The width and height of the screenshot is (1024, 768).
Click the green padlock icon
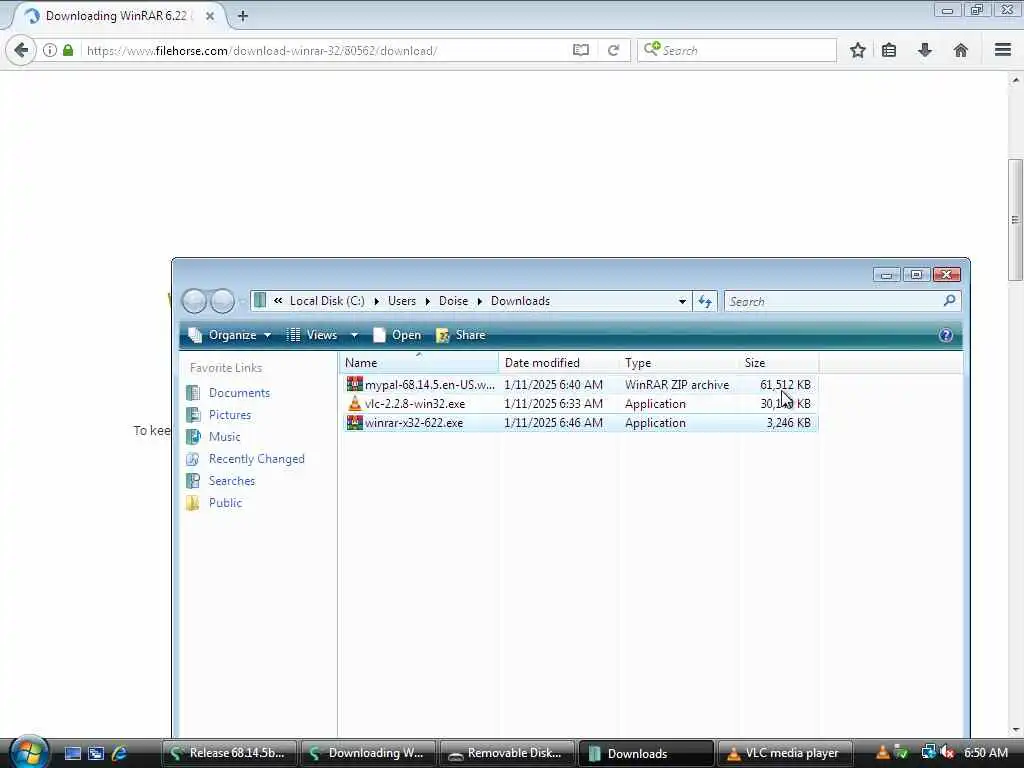pos(68,50)
